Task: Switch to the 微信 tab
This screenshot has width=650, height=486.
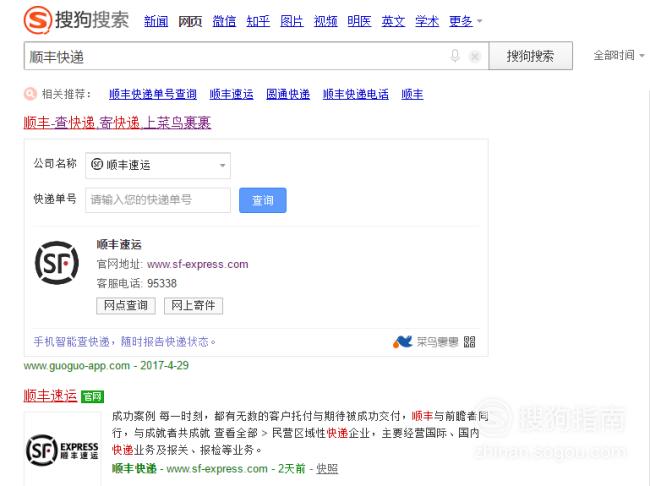Action: pos(224,21)
